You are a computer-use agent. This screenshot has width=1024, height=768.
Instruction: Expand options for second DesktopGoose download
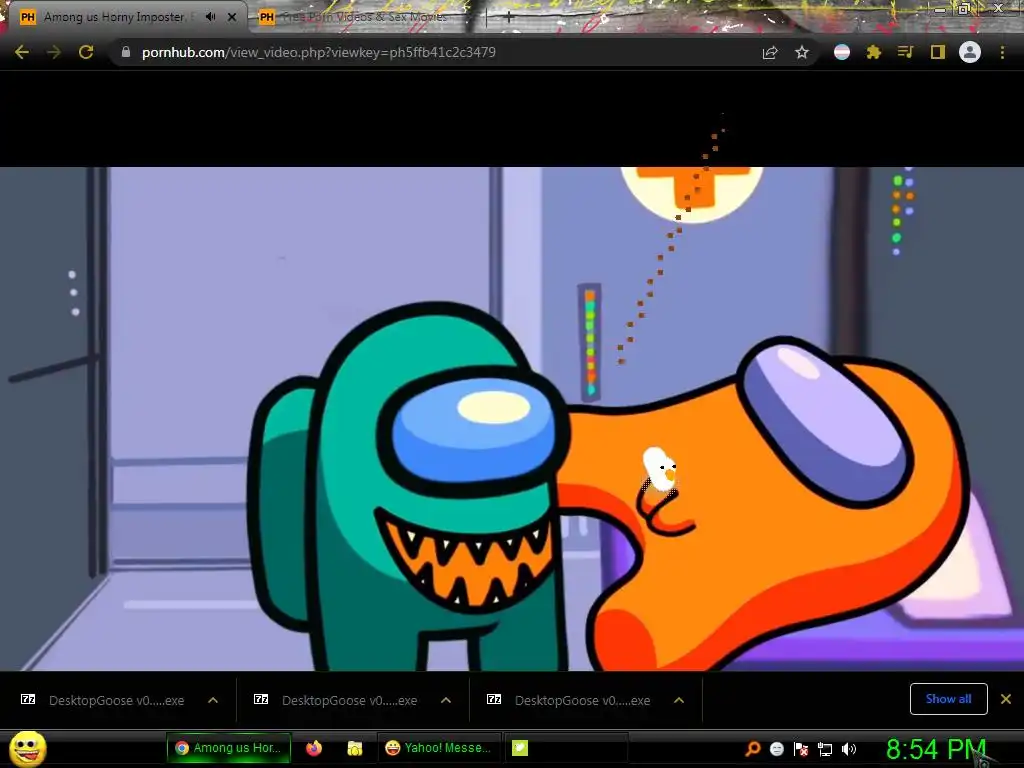tap(446, 700)
